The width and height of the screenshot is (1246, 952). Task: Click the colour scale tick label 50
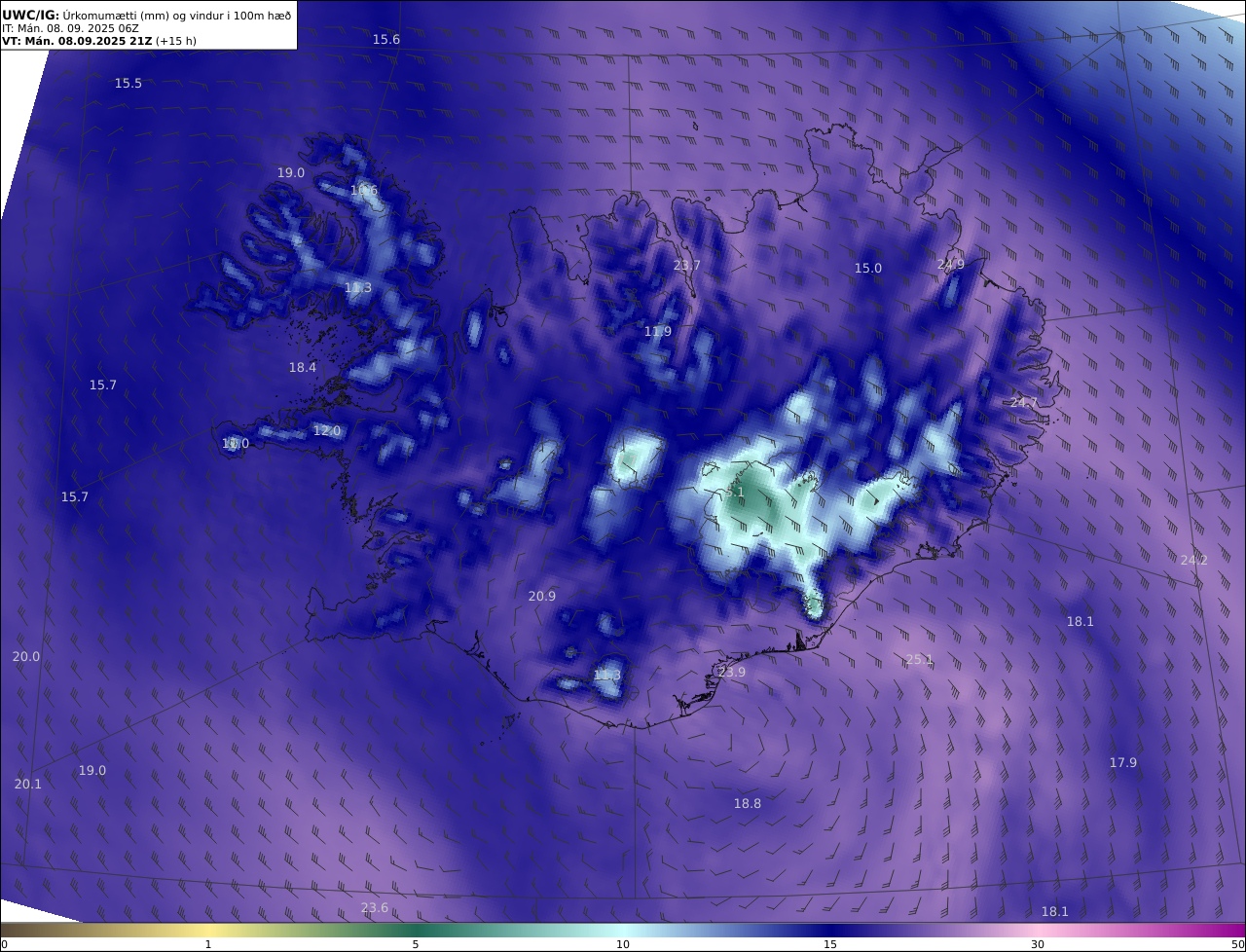click(1237, 944)
